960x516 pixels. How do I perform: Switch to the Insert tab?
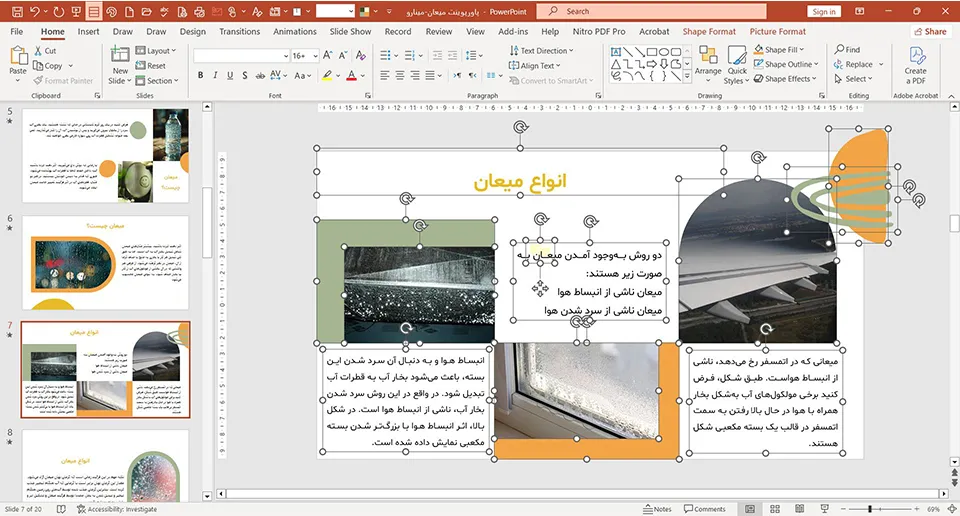tap(88, 31)
